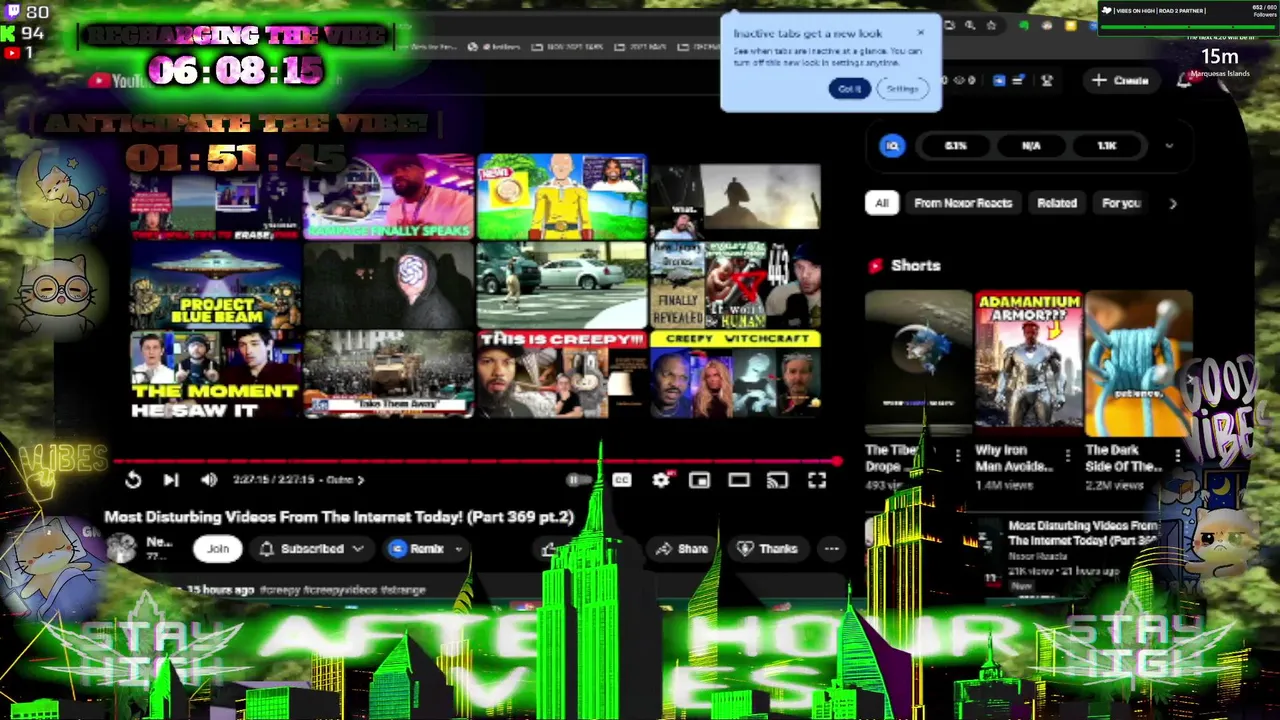Viewport: 1280px width, 720px height.
Task: Expand the IQ stats panel chevron
Action: click(x=1169, y=146)
